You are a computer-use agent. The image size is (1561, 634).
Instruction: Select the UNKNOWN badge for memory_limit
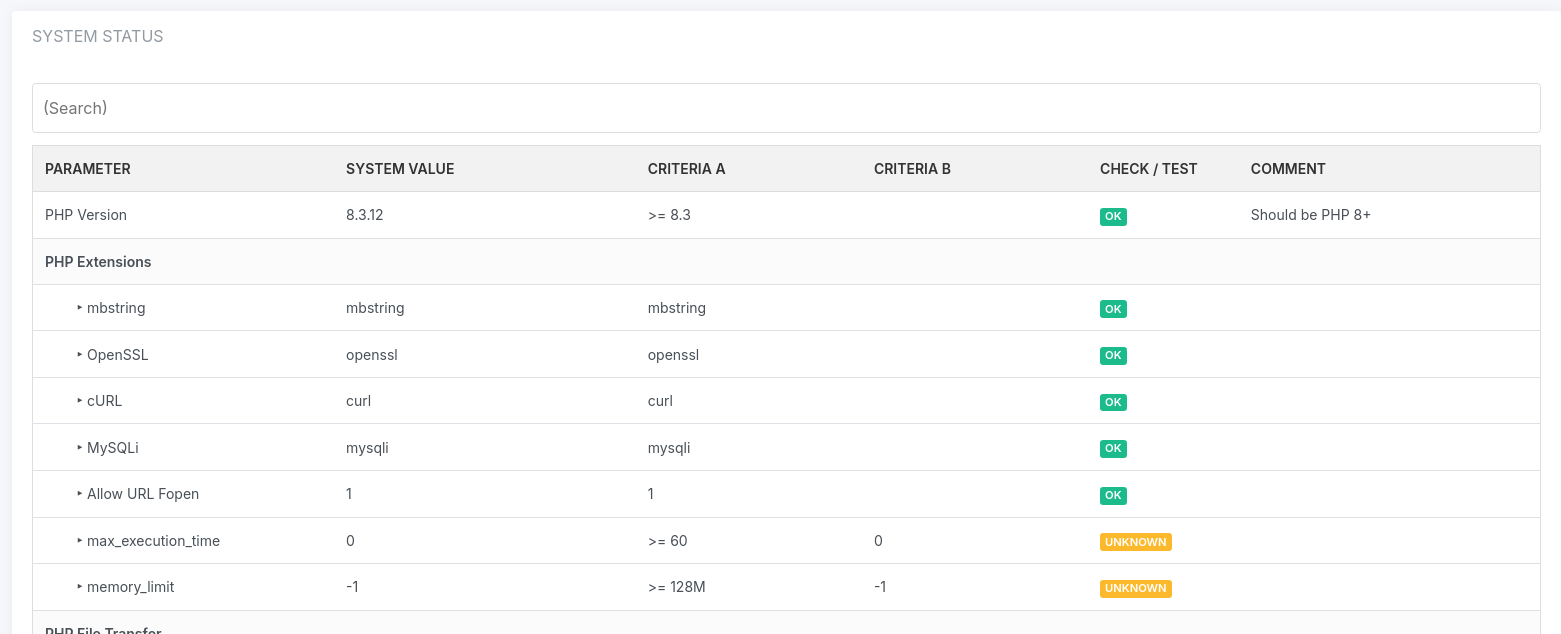point(1135,588)
